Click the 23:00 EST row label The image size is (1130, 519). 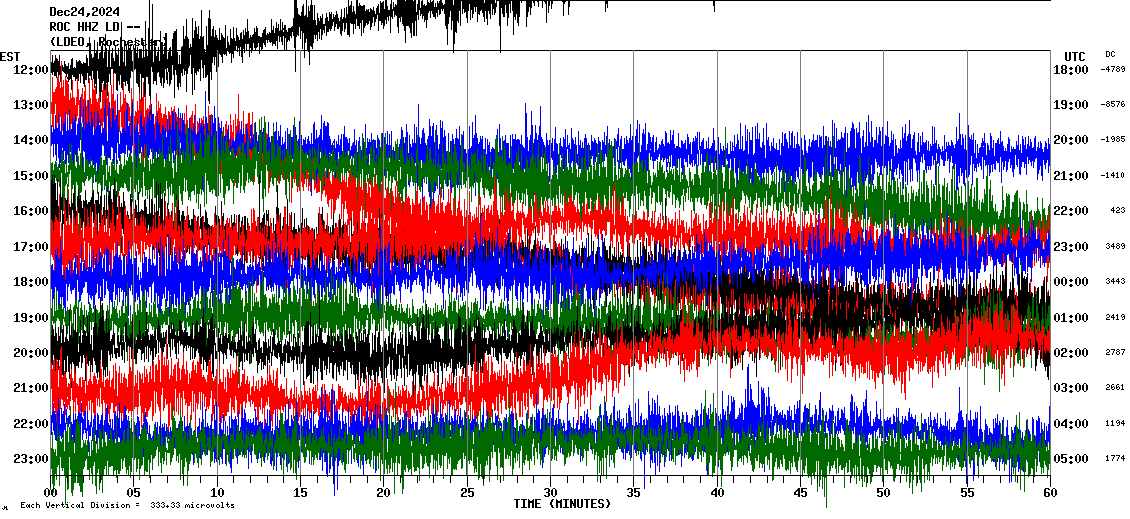[30, 459]
